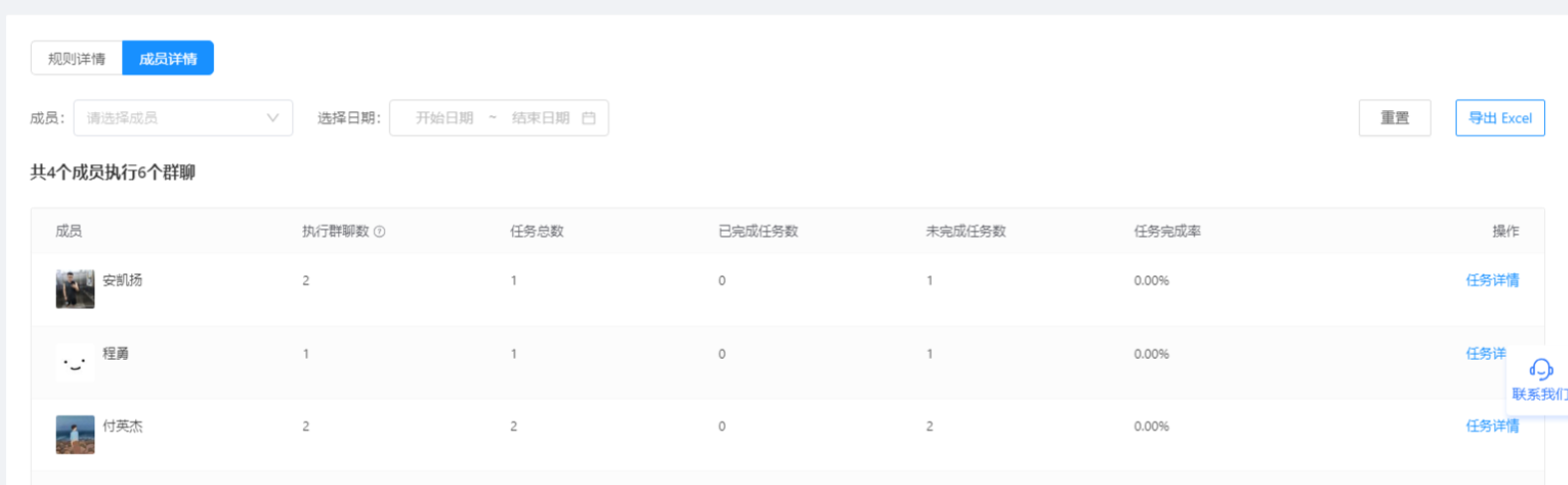Click 程勇's smiley avatar
This screenshot has height=485, width=1568.
pos(75,362)
